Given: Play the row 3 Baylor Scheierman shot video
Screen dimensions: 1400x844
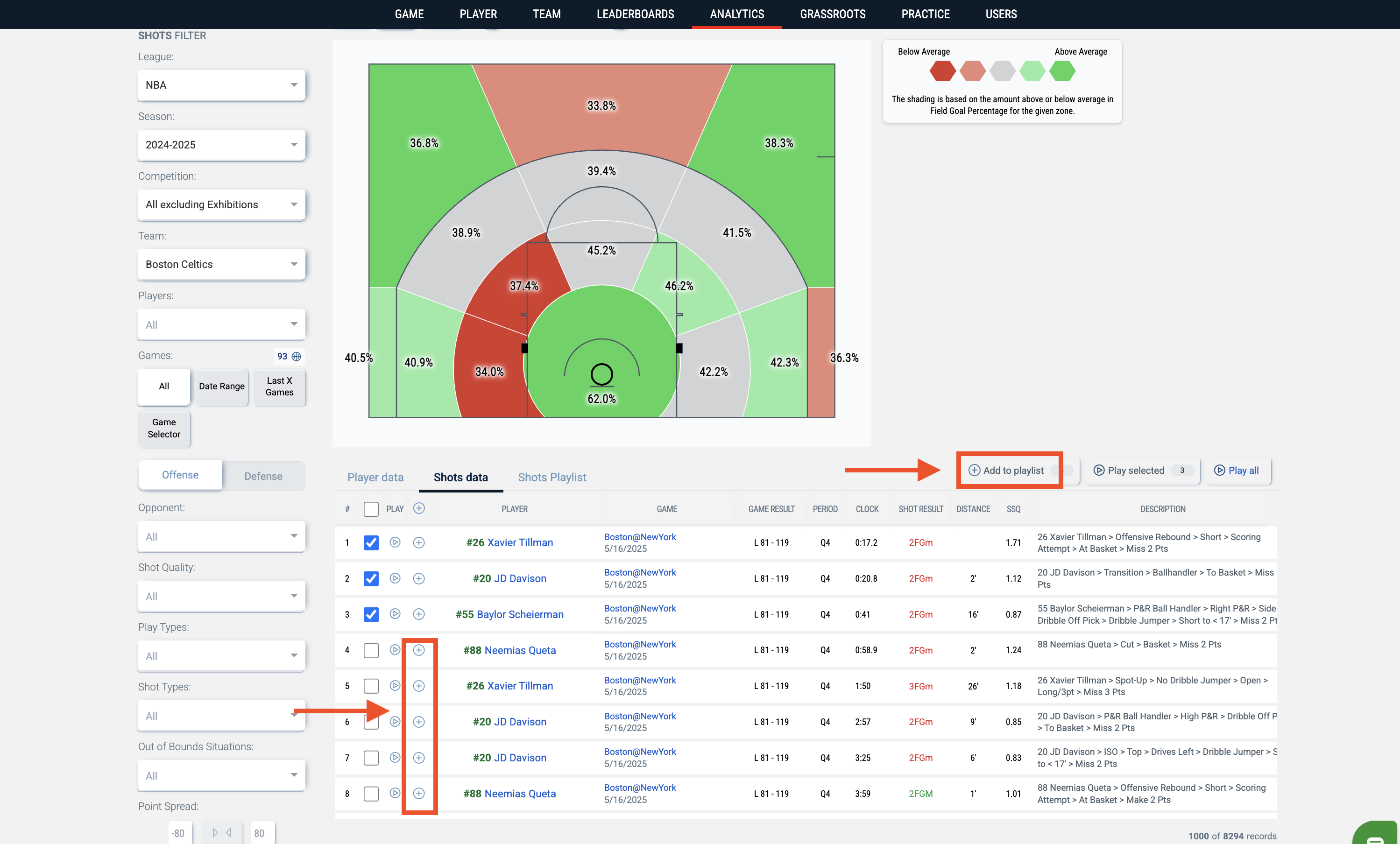Looking at the screenshot, I should coord(395,614).
